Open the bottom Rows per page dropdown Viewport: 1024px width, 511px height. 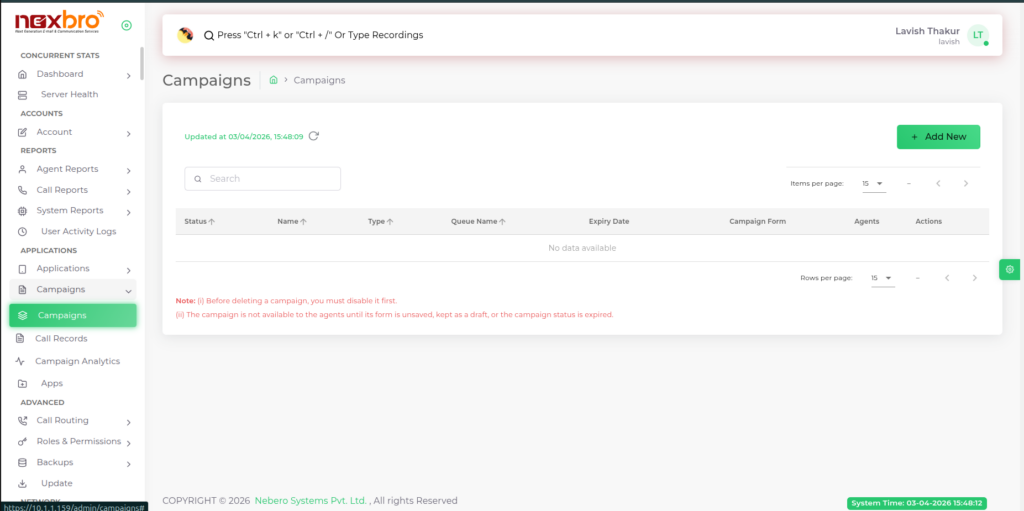(881, 278)
